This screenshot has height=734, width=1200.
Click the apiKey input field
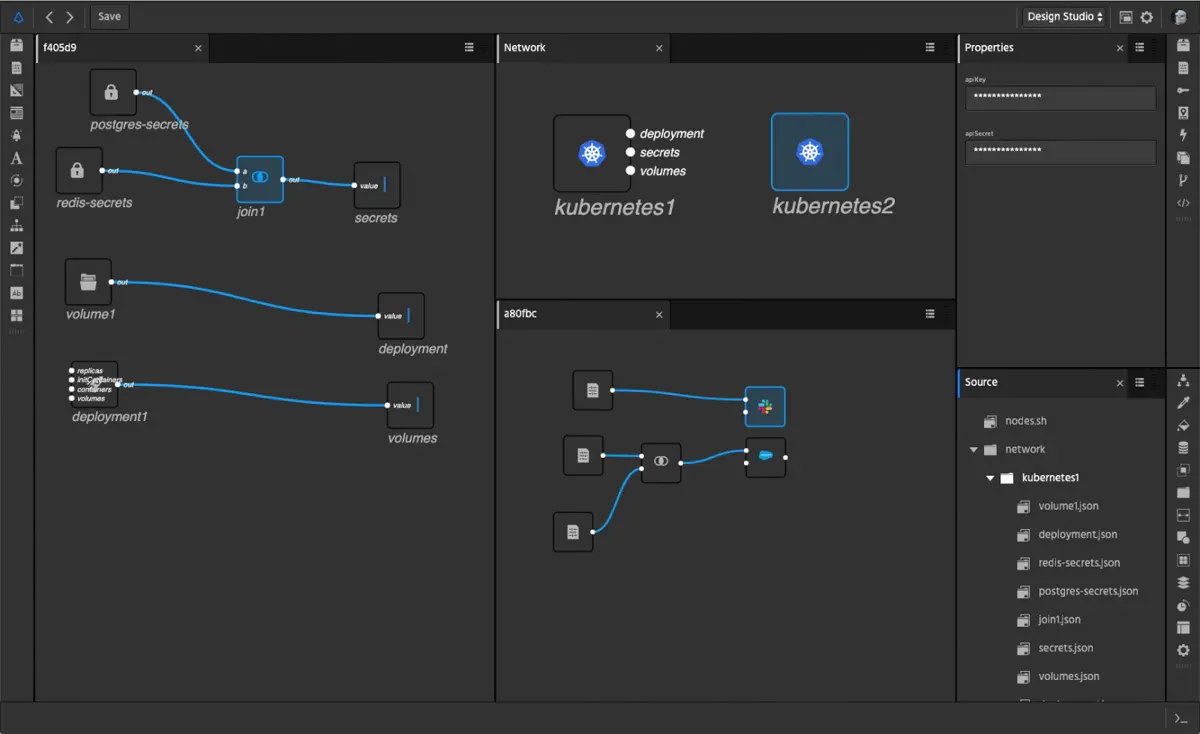1060,97
